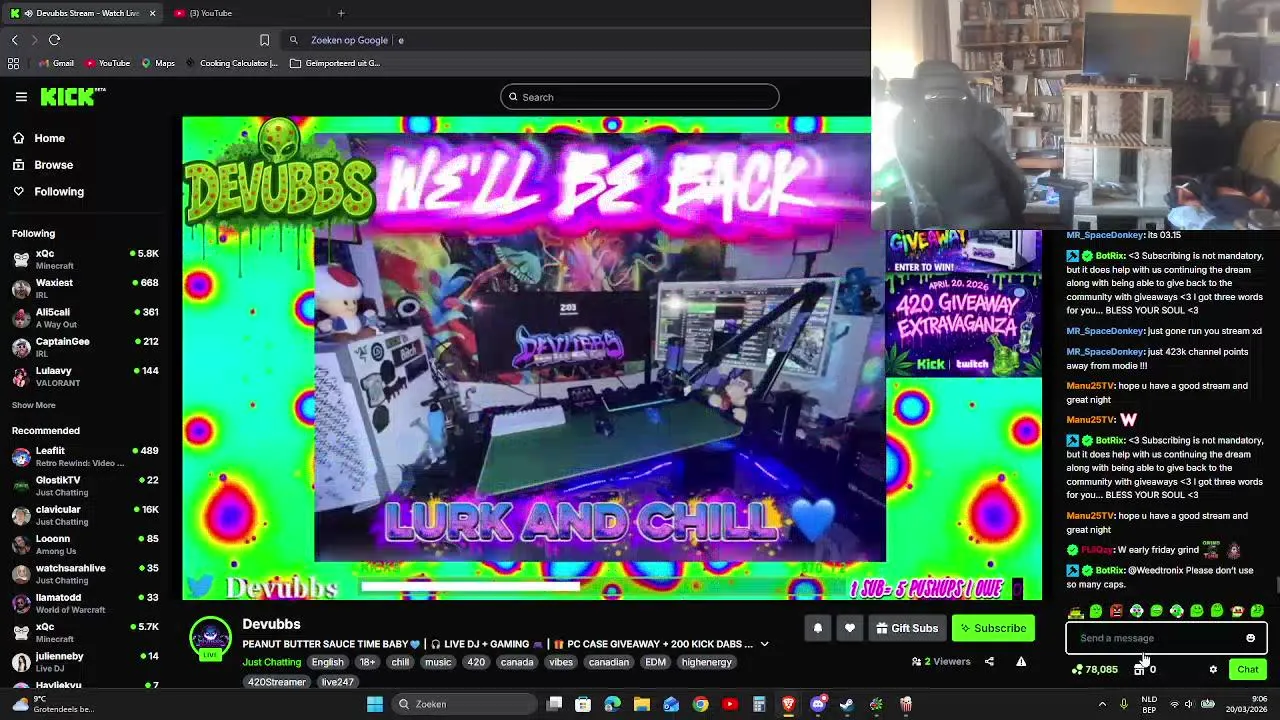Open the Just Chatting category link
Viewport: 1280px width, 720px height.
271,662
